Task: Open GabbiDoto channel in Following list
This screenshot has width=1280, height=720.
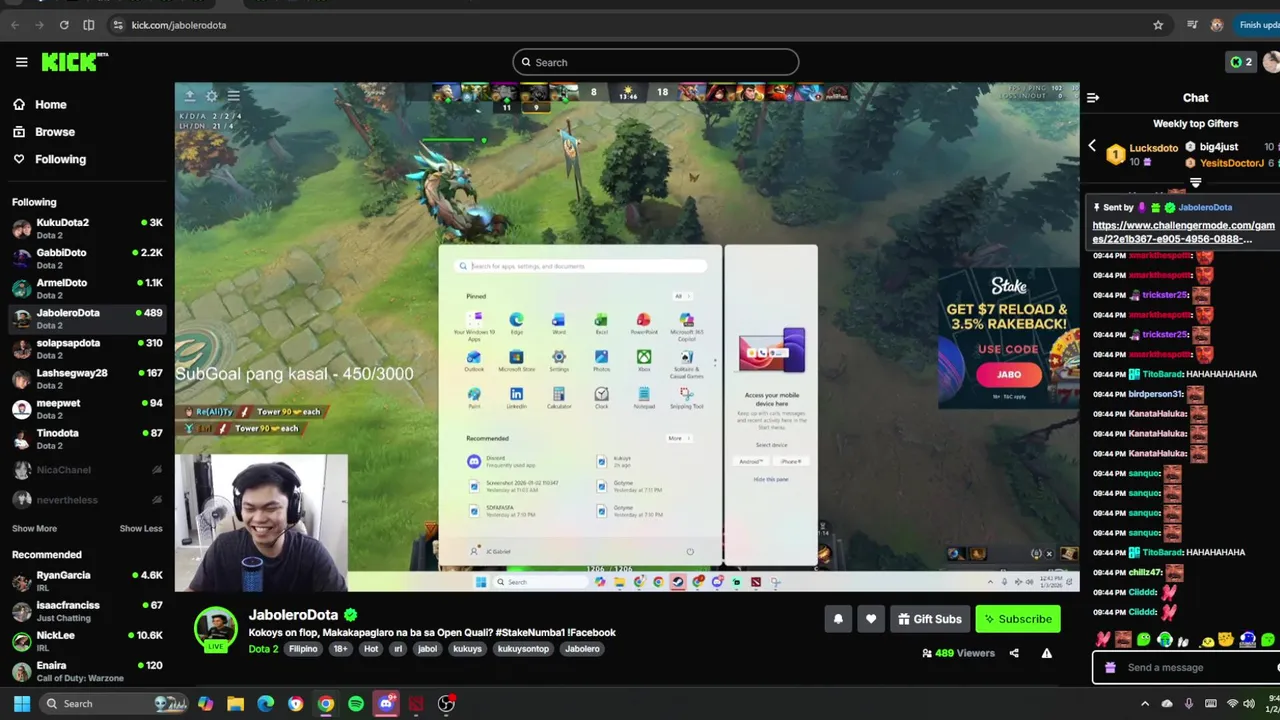Action: (87, 258)
